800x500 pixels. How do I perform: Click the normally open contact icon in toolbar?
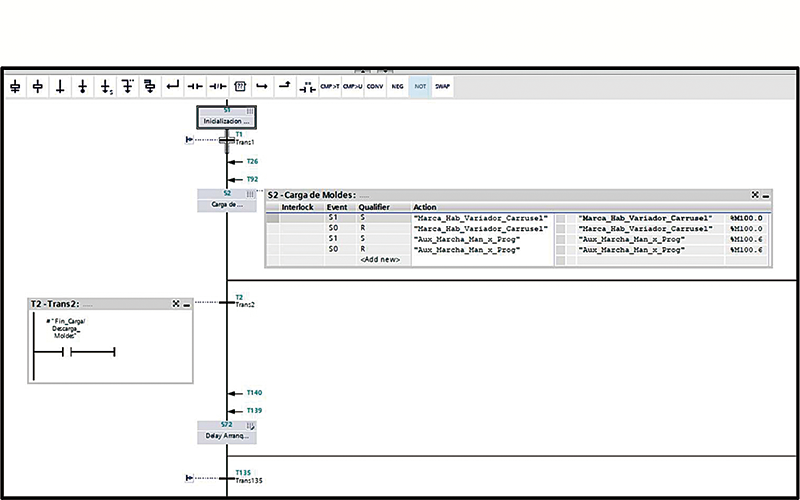[x=195, y=87]
